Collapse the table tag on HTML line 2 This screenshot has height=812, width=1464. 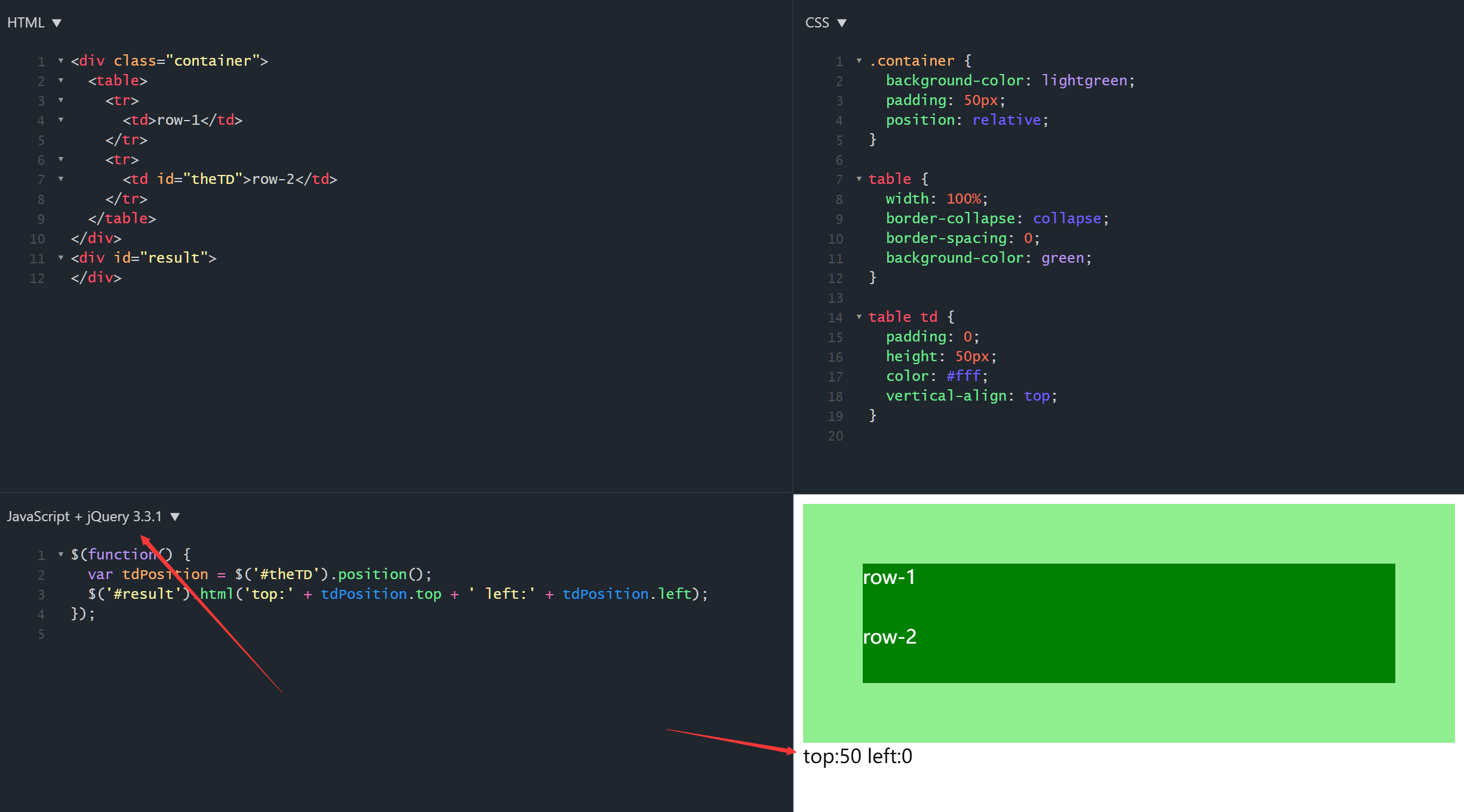(61, 81)
